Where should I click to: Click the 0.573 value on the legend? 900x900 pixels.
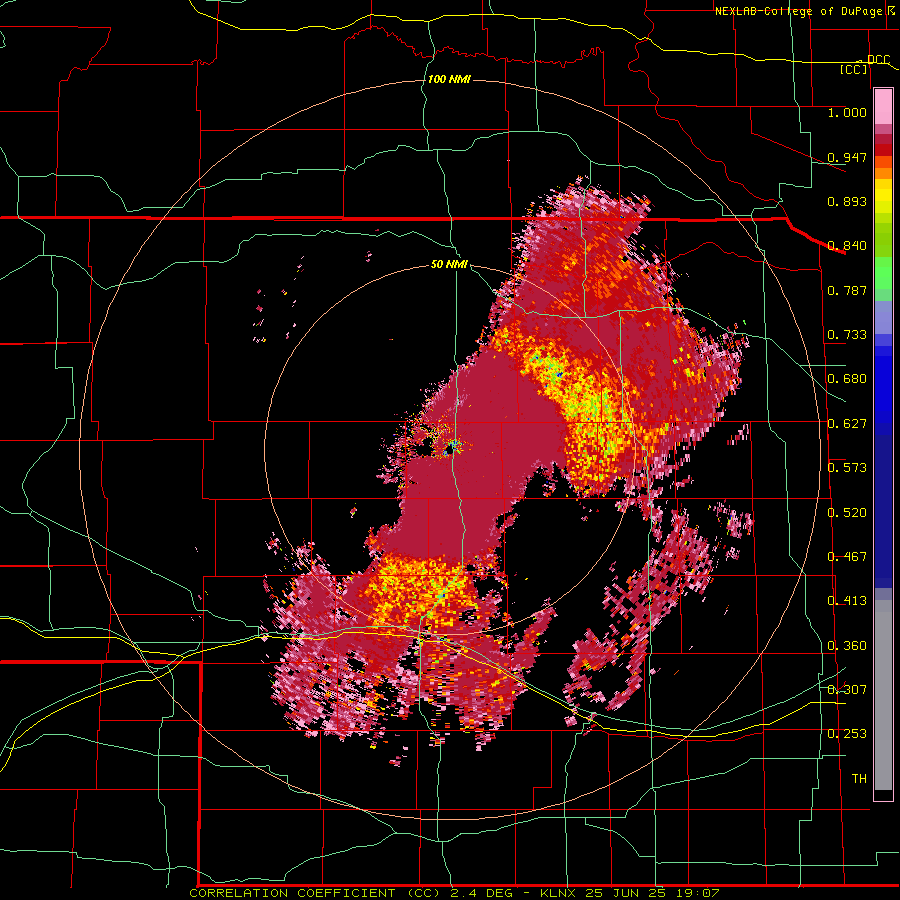pos(847,468)
